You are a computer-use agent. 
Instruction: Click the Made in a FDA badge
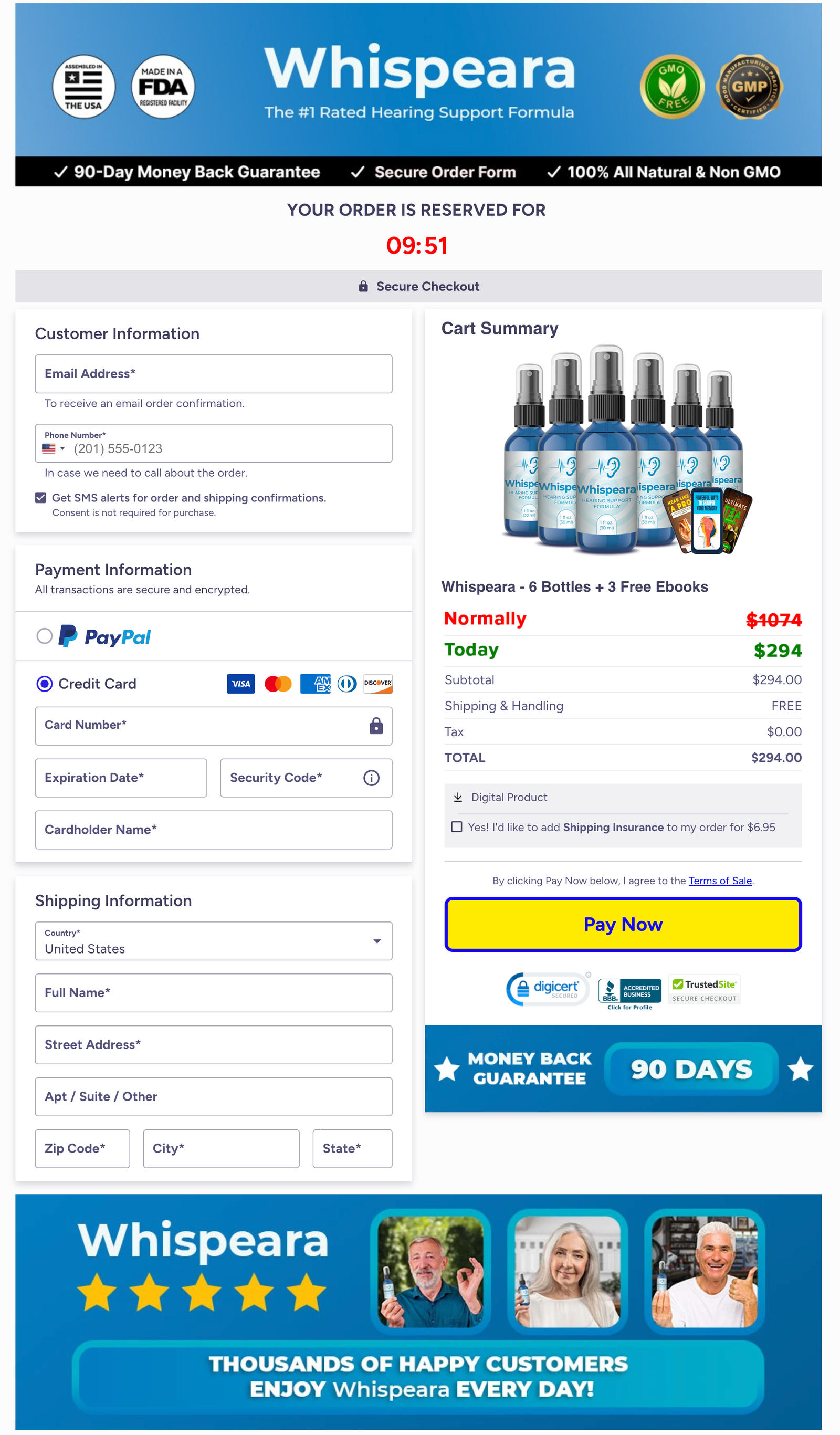click(163, 87)
